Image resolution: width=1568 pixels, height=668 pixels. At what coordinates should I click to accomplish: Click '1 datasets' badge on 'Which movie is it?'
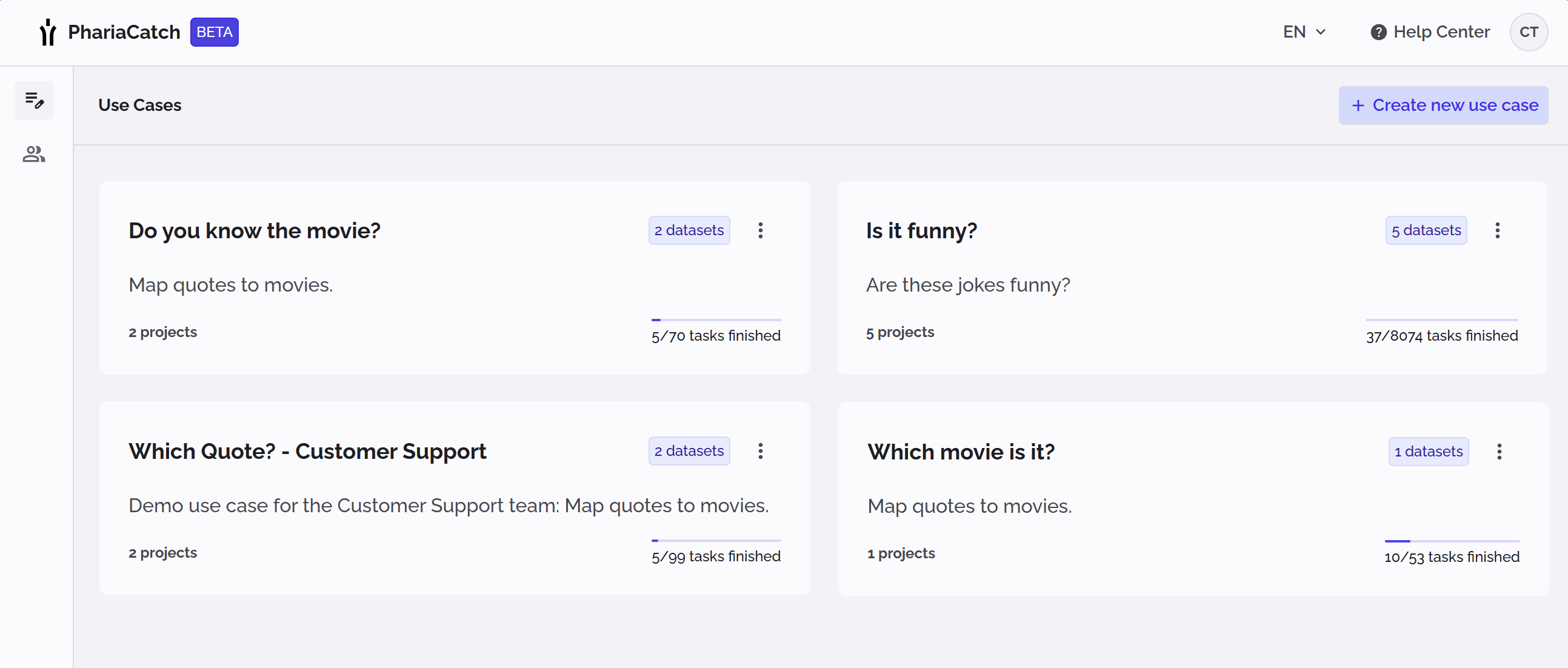(1428, 452)
